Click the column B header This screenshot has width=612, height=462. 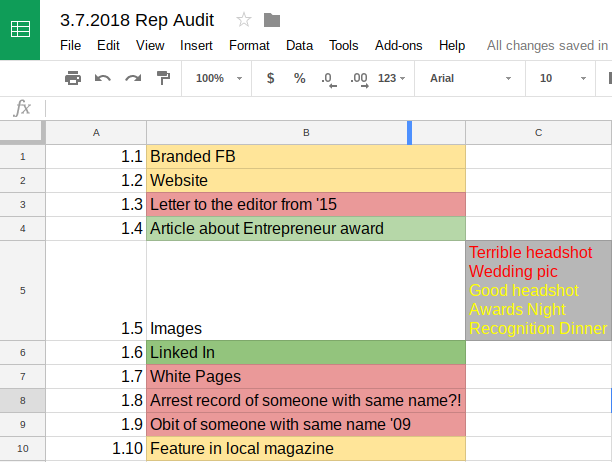(306, 133)
